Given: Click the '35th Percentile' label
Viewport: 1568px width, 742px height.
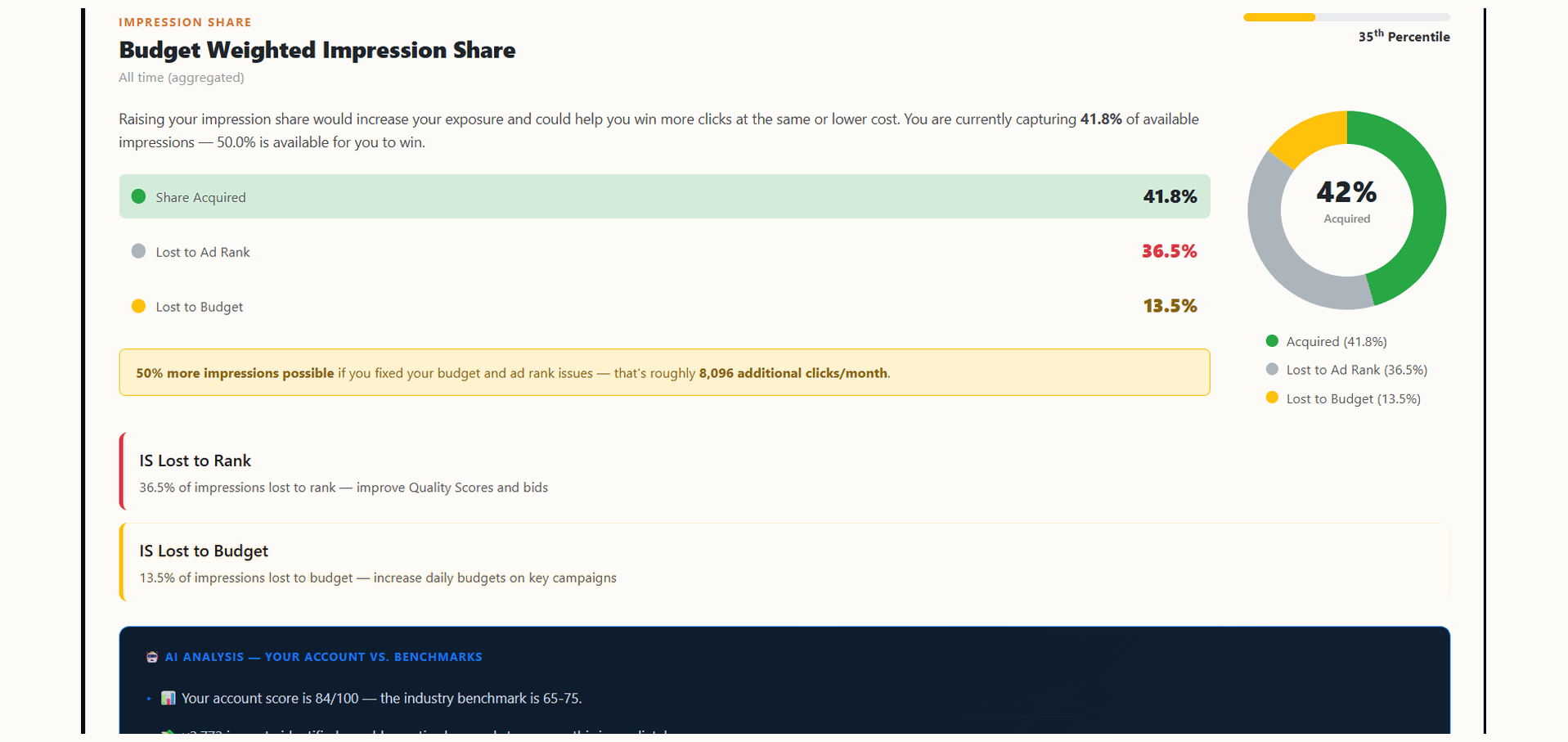Looking at the screenshot, I should (x=1404, y=36).
